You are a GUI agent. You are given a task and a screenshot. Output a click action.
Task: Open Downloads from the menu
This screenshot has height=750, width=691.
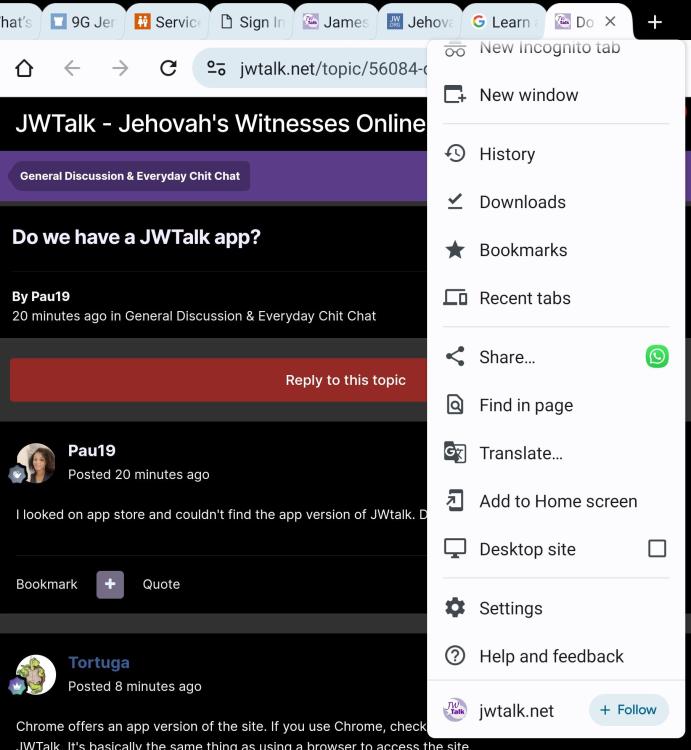click(556, 202)
